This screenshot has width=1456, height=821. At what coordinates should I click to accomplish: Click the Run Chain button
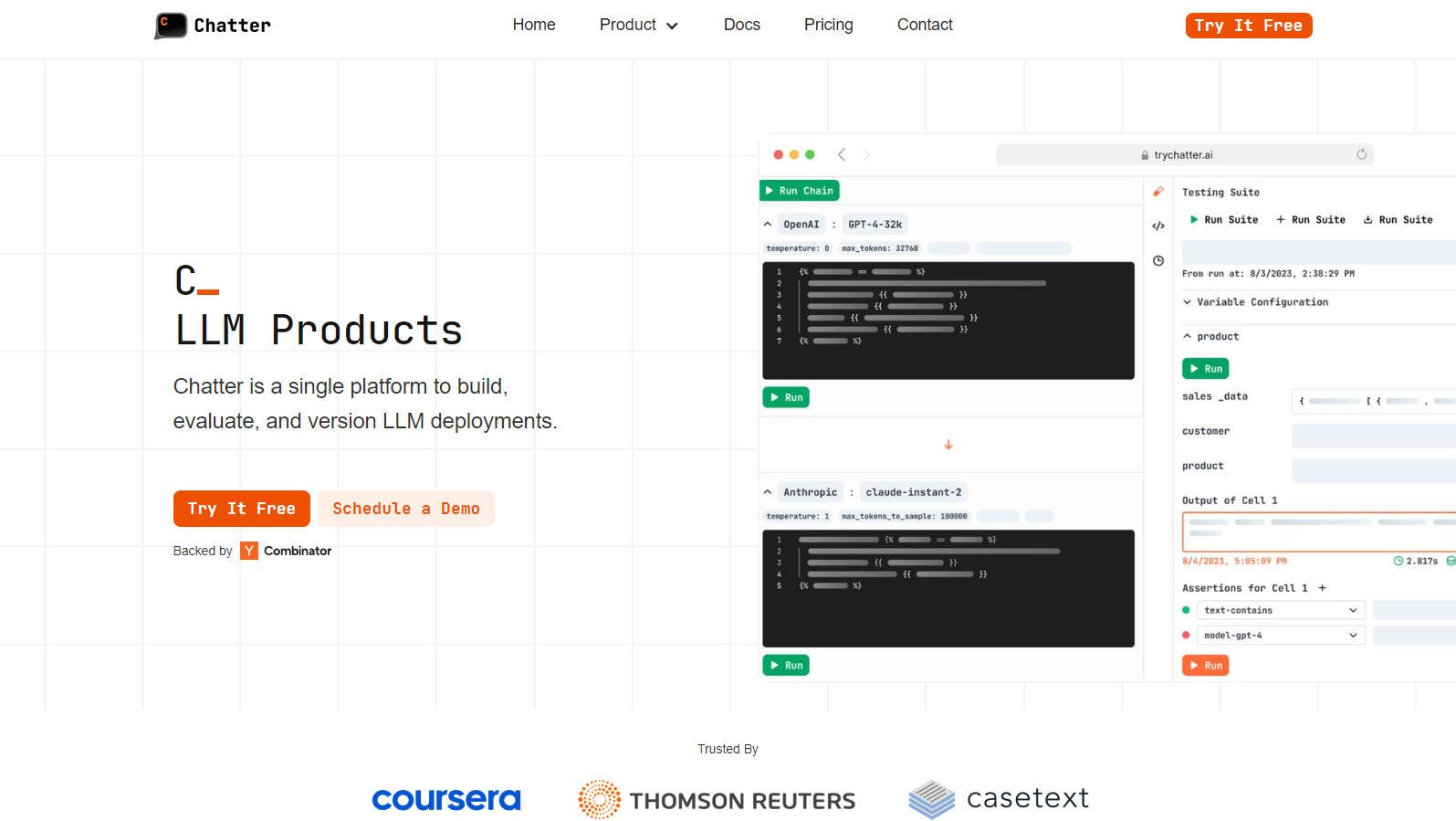pyautogui.click(x=799, y=191)
